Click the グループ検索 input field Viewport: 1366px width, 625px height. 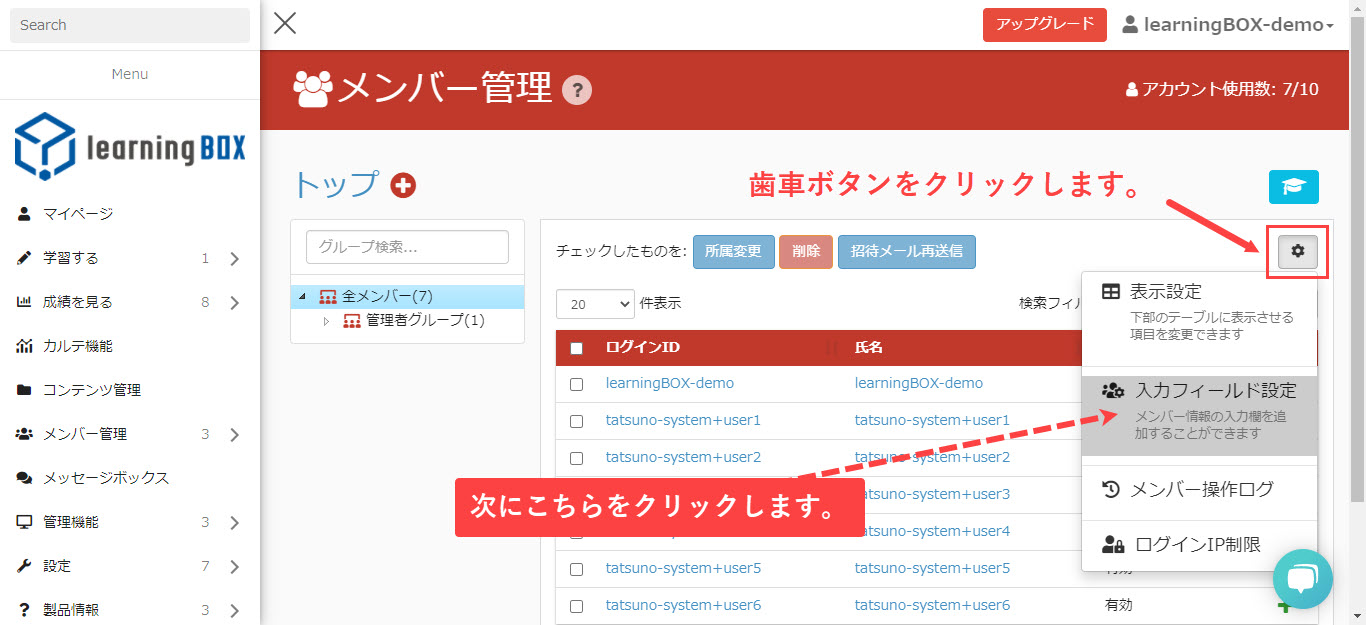tap(407, 247)
